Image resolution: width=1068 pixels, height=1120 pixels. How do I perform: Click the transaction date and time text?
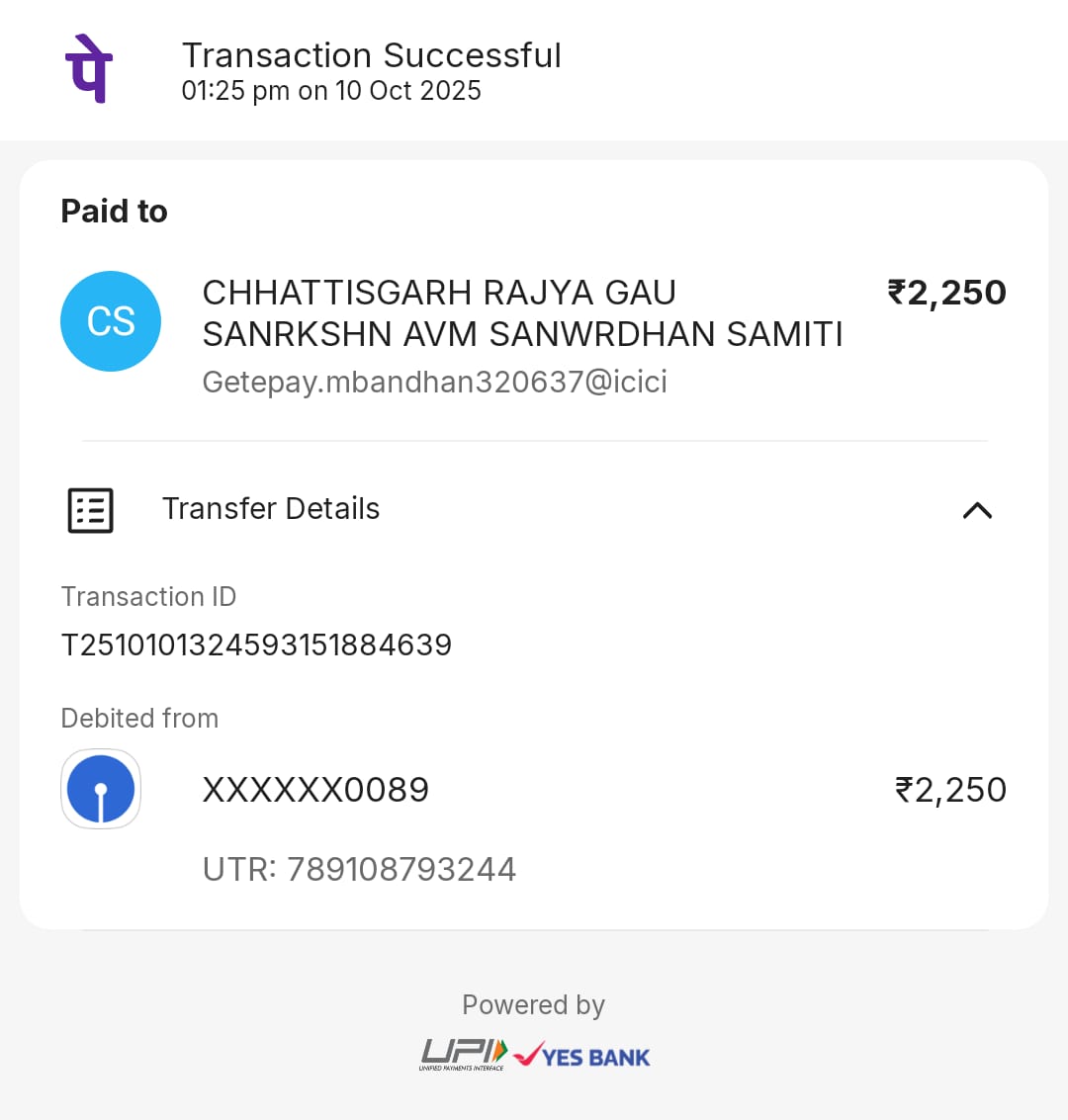tap(331, 91)
